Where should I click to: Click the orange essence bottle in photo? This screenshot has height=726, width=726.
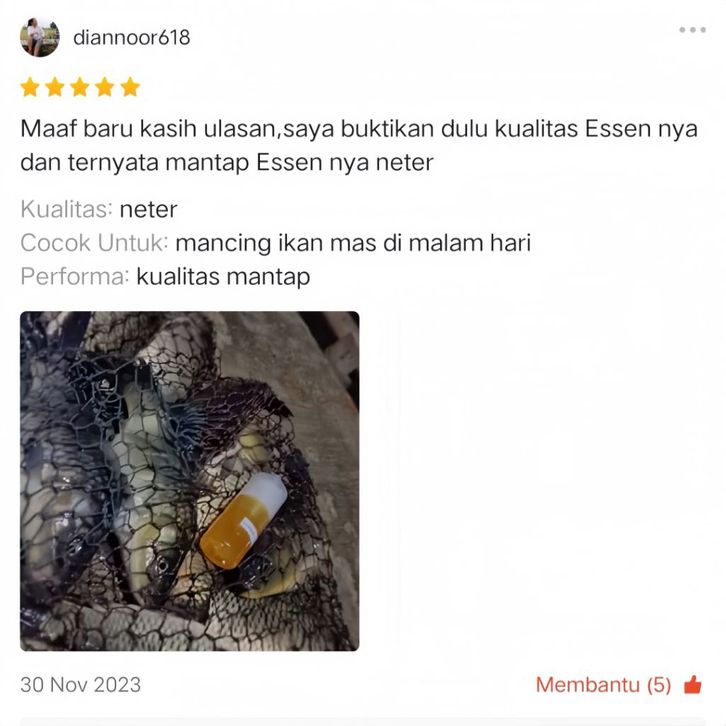(x=244, y=520)
